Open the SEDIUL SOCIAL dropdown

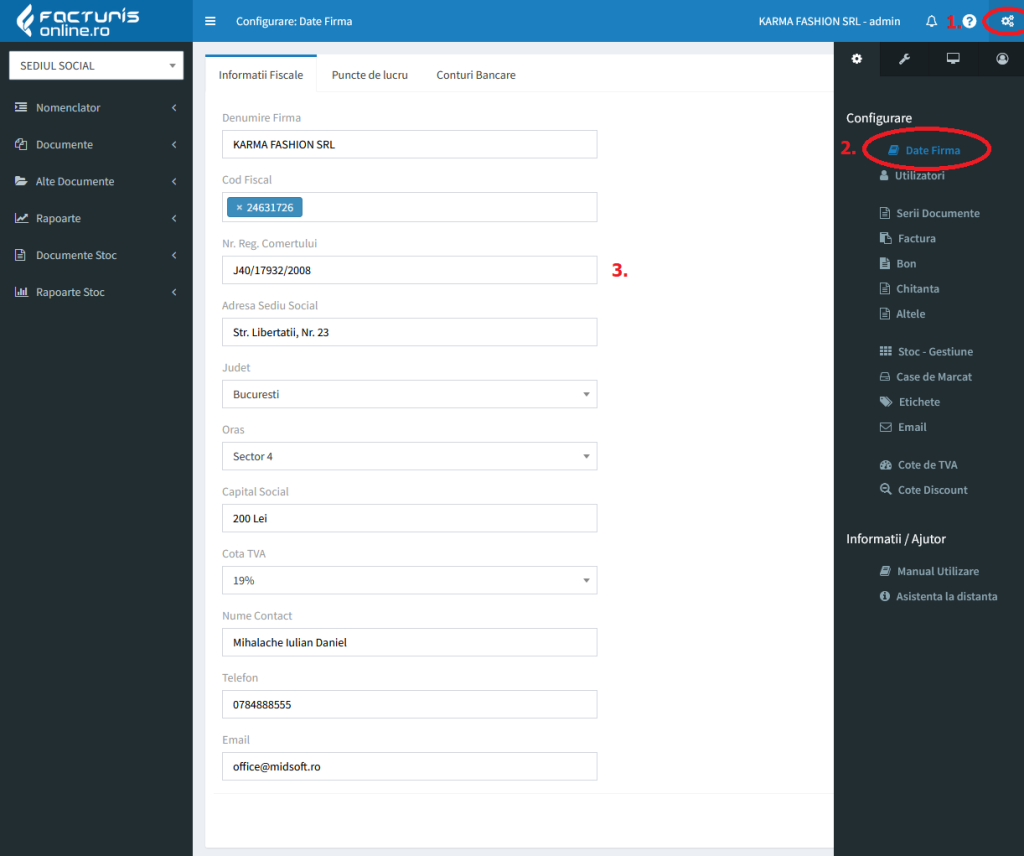pos(96,65)
